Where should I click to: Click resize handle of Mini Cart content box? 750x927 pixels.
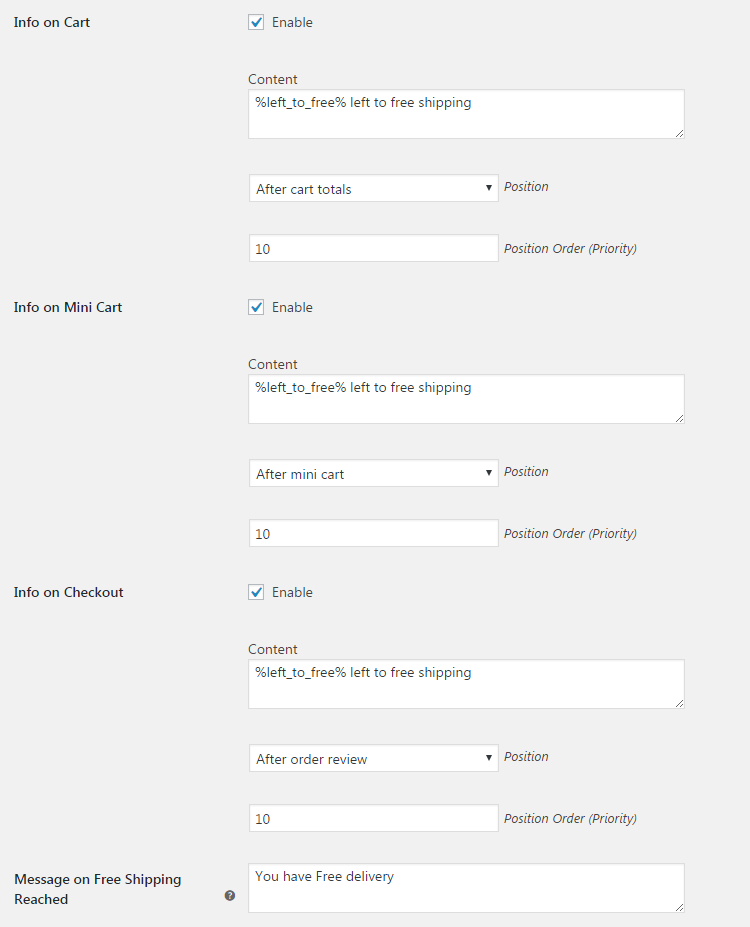click(680, 419)
